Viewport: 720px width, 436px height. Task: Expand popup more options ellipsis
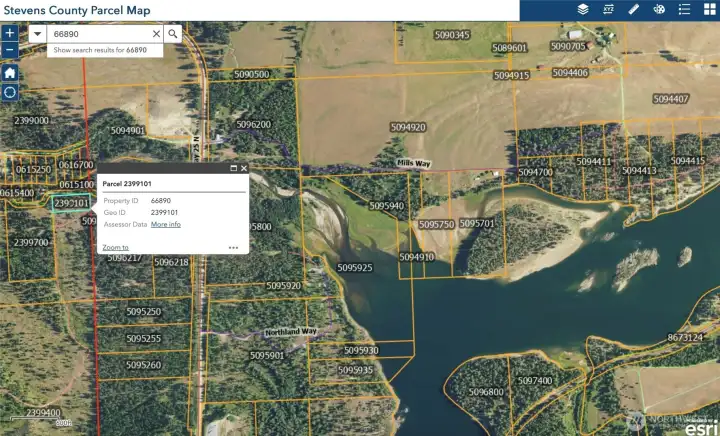coord(233,247)
